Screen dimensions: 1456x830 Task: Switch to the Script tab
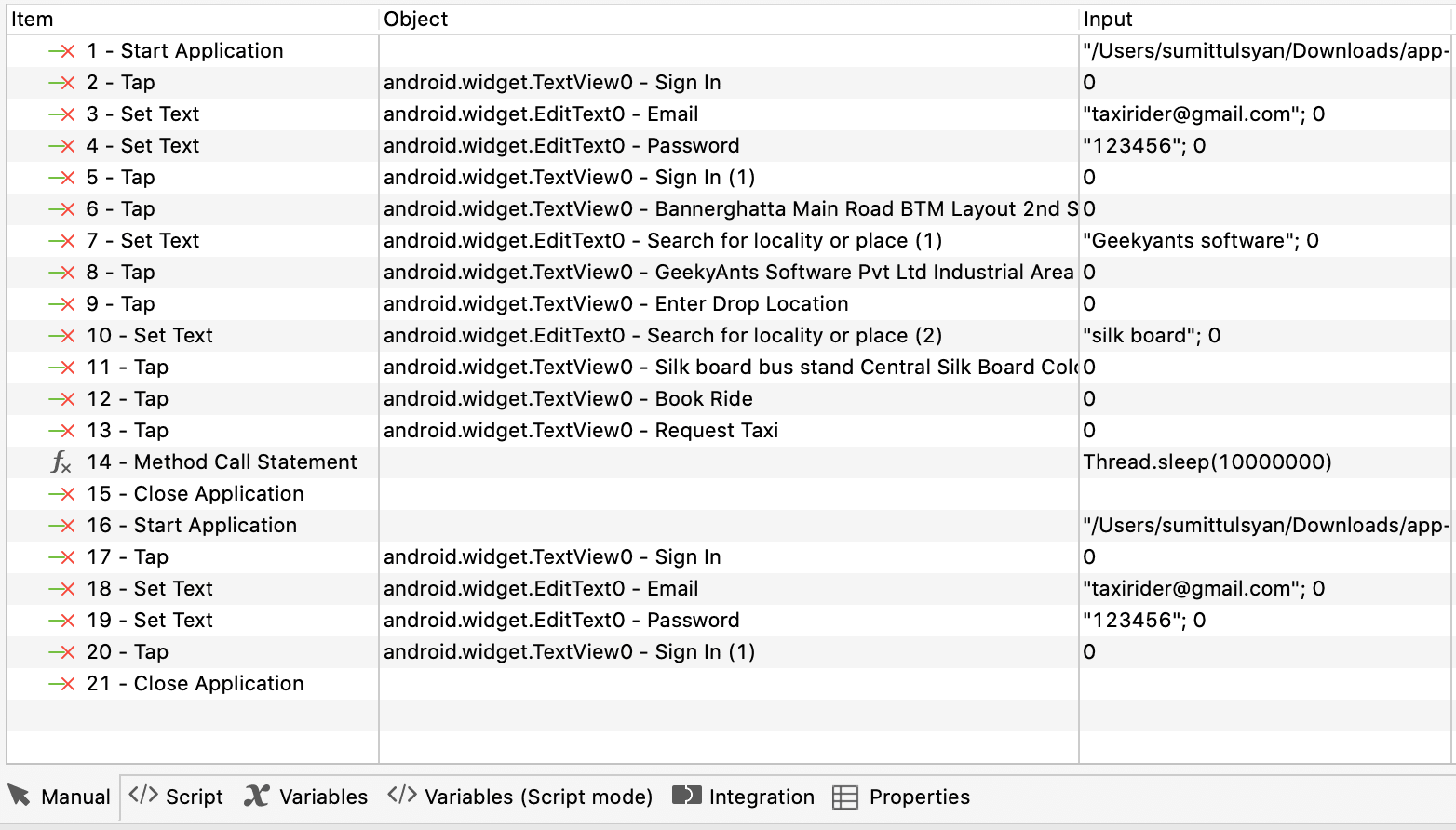[x=176, y=797]
